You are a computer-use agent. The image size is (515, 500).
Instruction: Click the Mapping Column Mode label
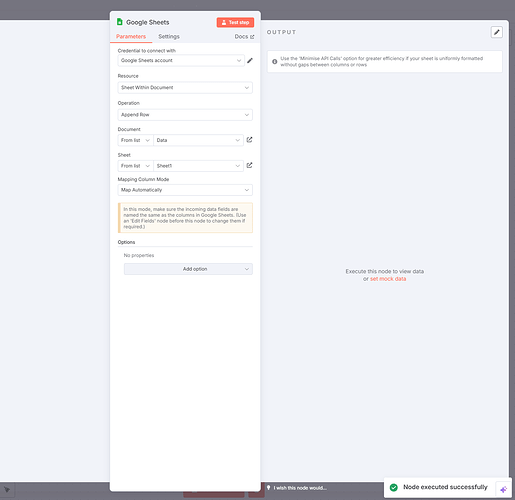click(x=143, y=179)
